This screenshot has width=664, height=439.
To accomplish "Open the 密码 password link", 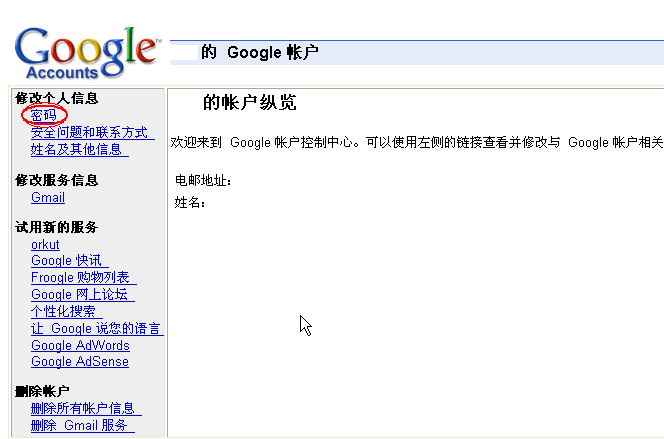I will pos(44,115).
